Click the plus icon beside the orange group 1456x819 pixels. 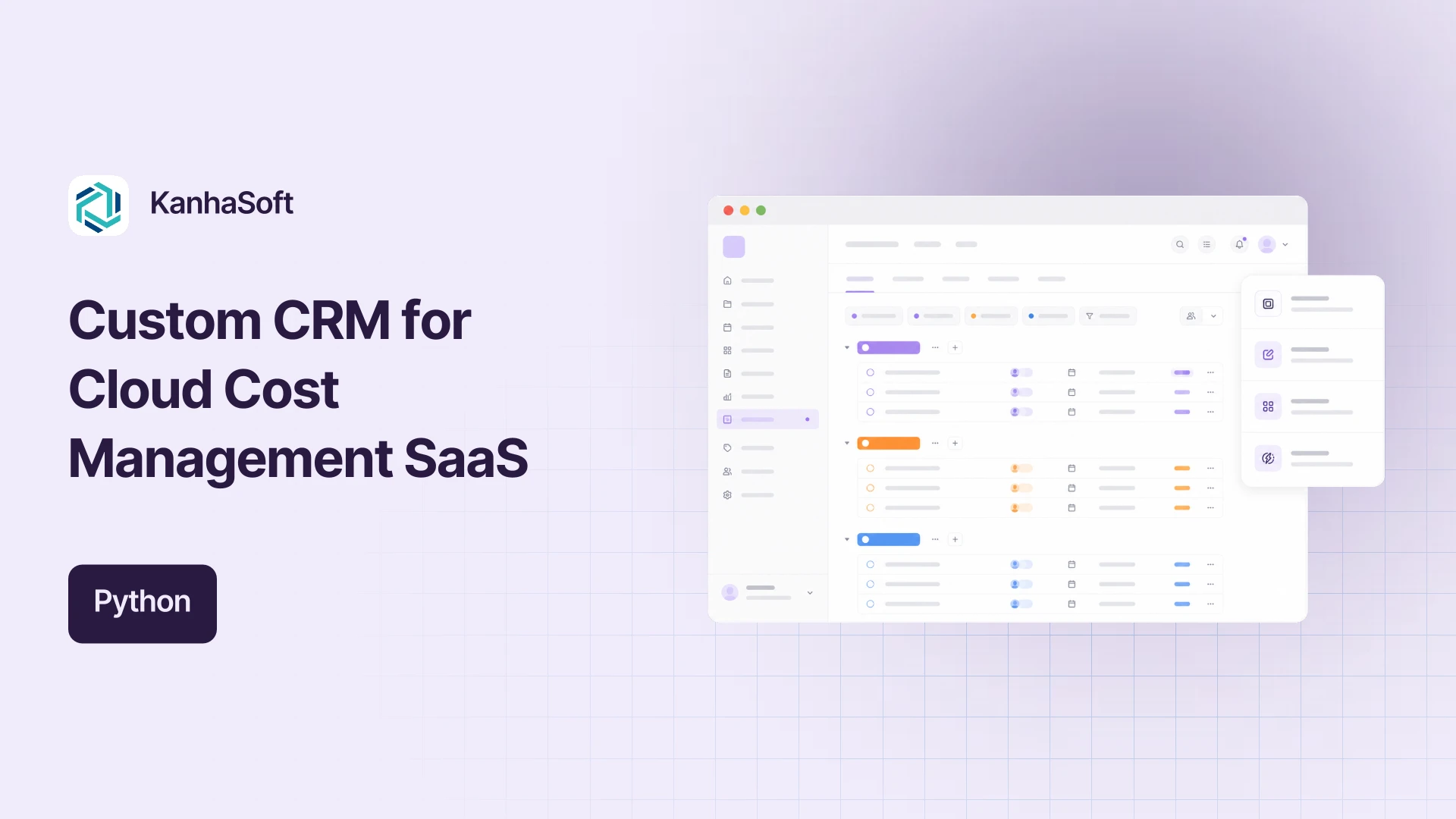pyautogui.click(x=955, y=443)
